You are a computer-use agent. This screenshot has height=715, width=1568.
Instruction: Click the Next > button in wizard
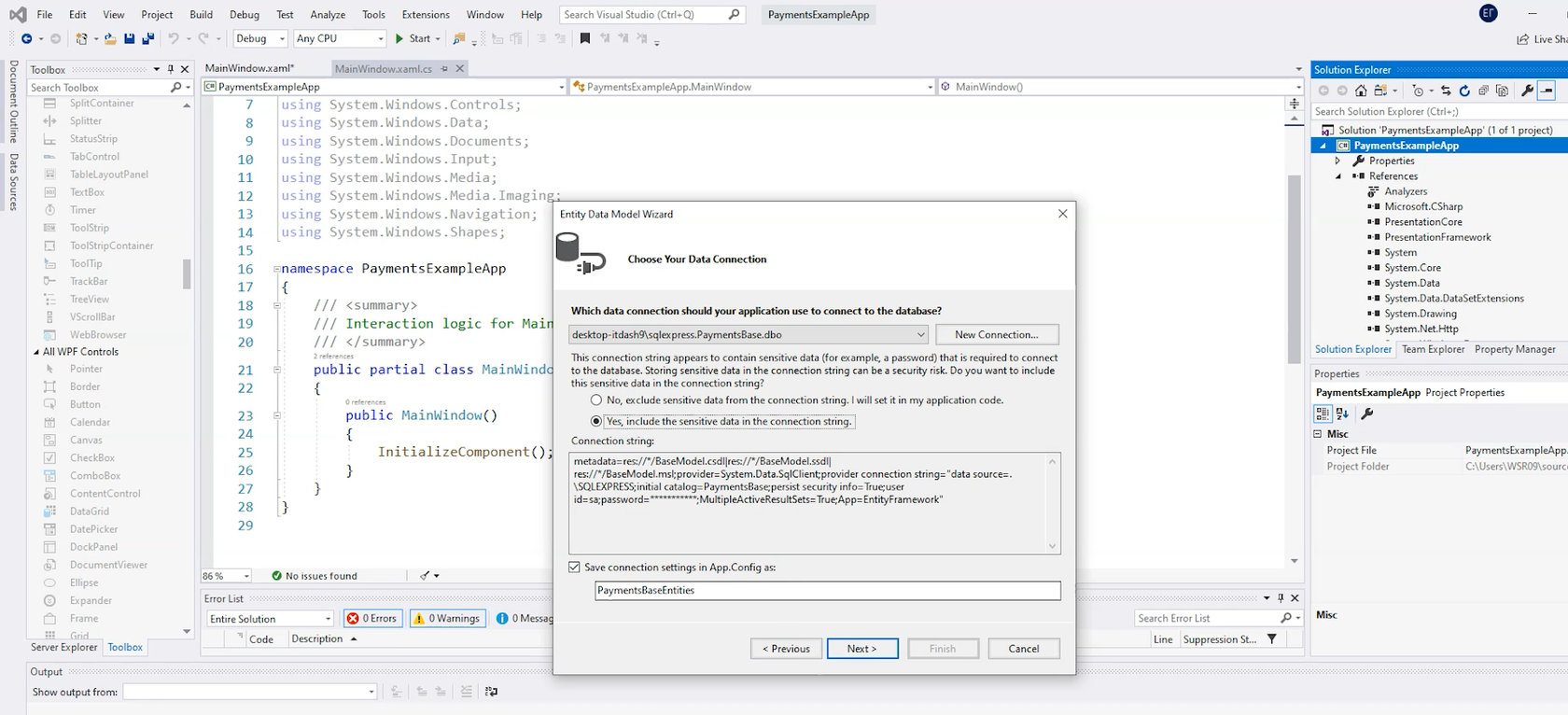862,649
